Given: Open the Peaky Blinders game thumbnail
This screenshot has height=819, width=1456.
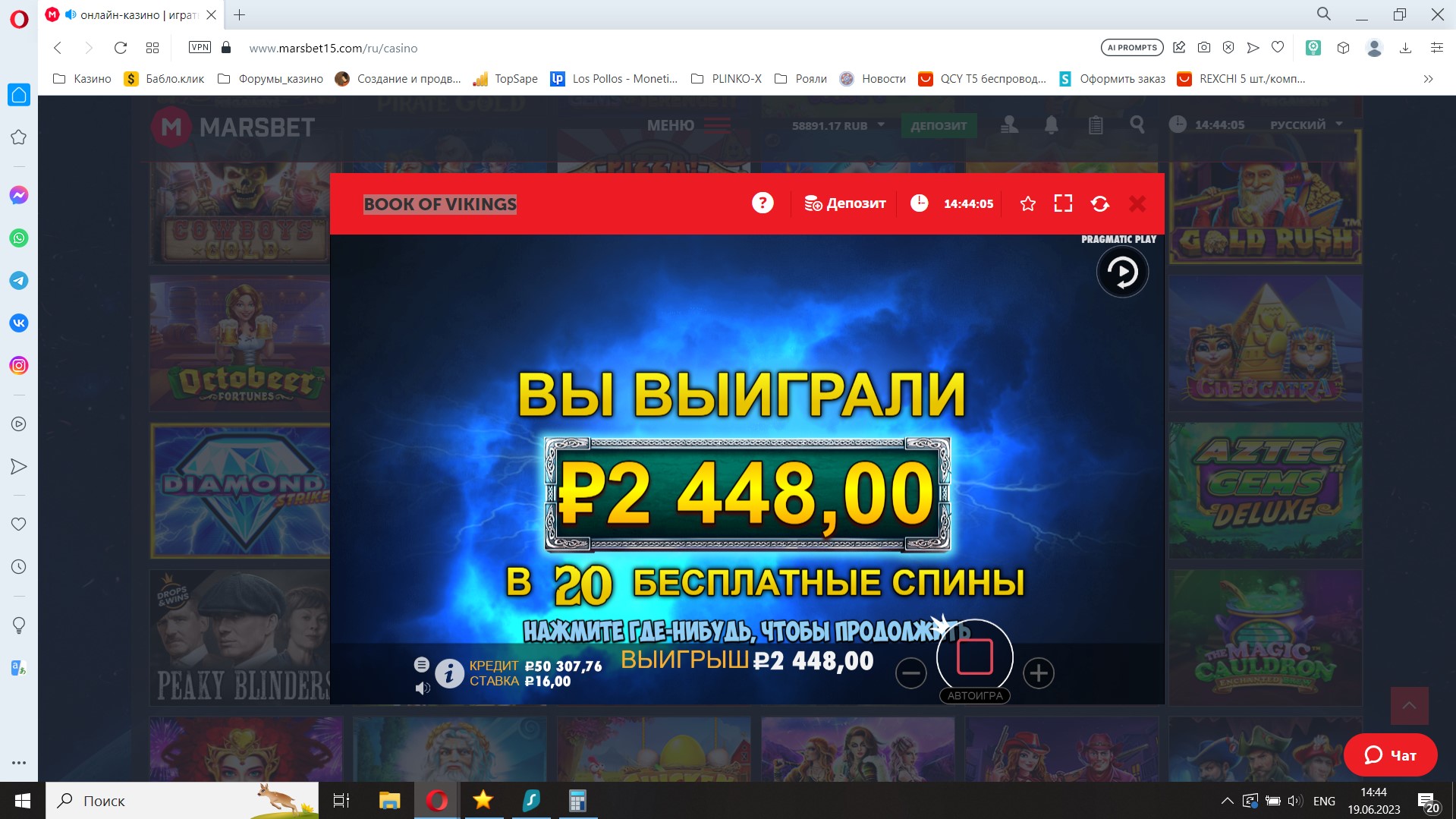Looking at the screenshot, I should [240, 638].
